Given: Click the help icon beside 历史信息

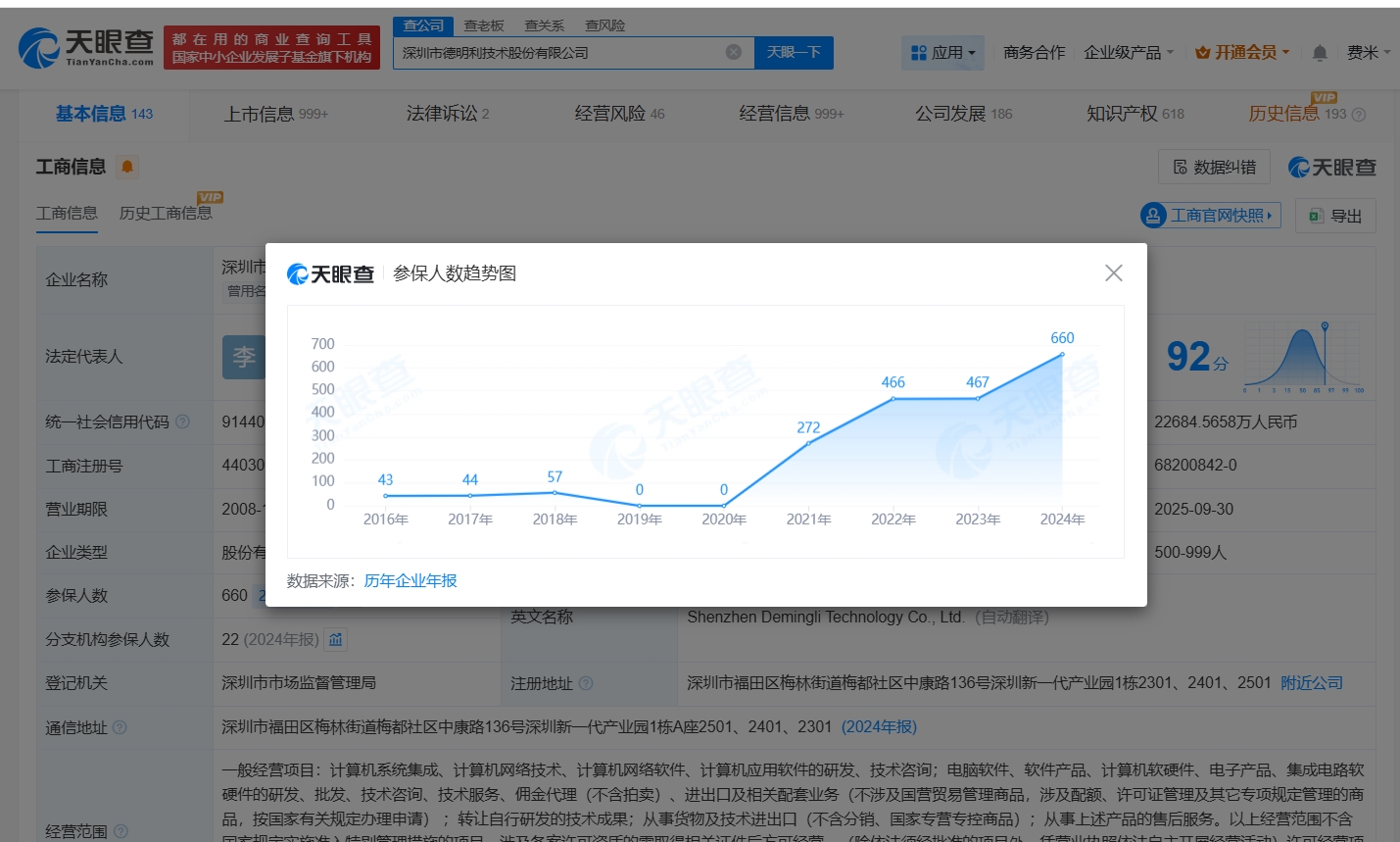Looking at the screenshot, I should tap(1359, 115).
